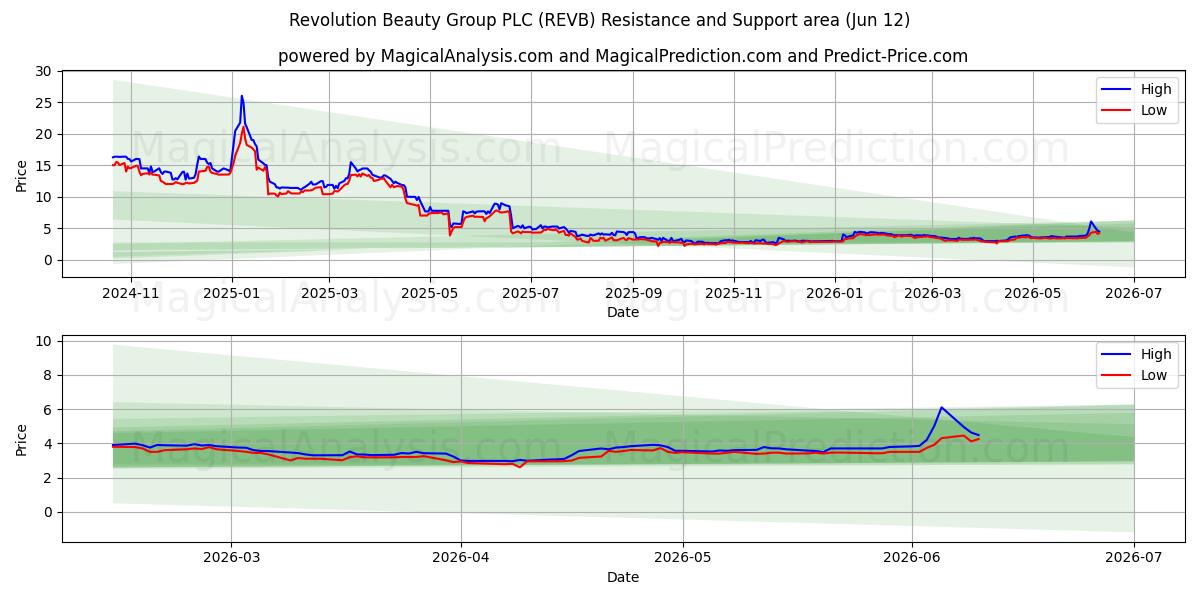
Task: Click the '2026-04' date tick label
Action: pos(461,558)
